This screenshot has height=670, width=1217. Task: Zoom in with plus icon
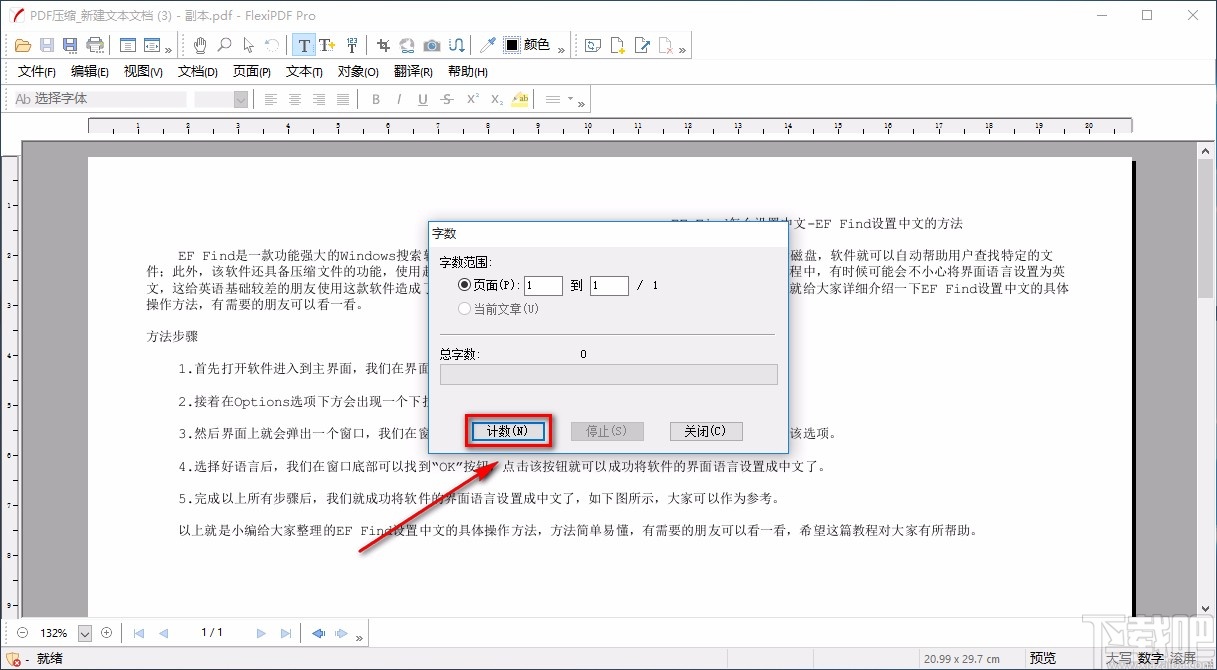click(x=106, y=632)
